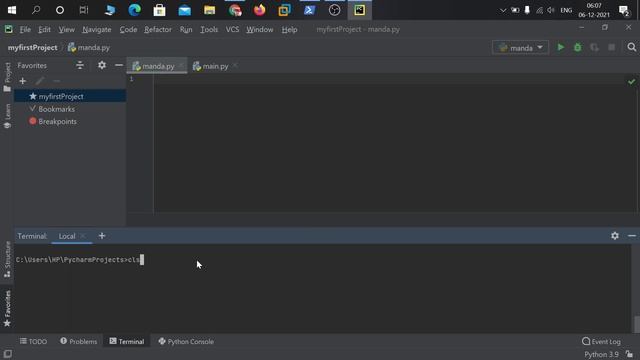Click the tool windows quick access icon

click(7, 354)
